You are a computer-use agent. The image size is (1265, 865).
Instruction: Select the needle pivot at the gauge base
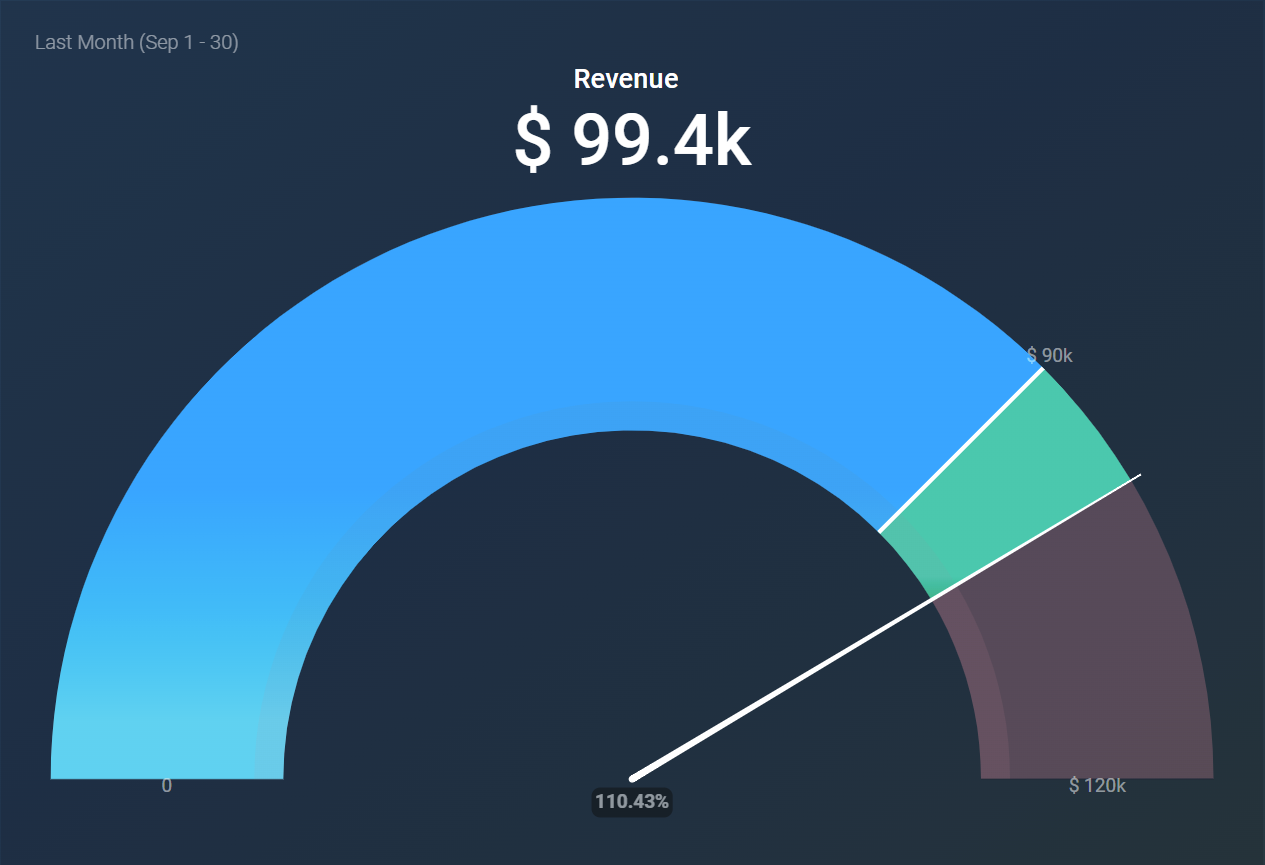[630, 778]
